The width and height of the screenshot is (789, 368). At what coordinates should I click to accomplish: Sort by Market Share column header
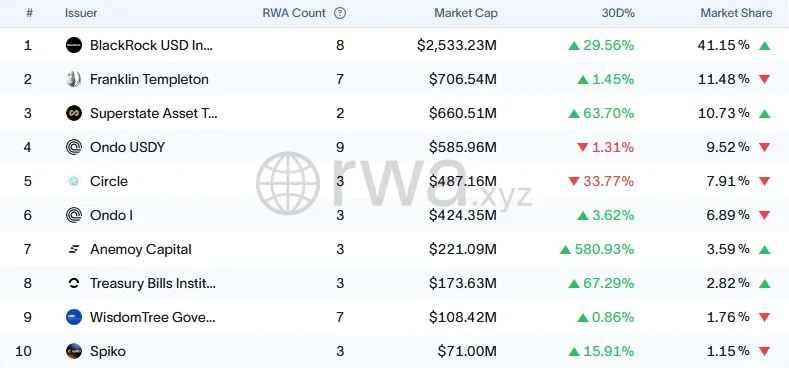coord(736,13)
